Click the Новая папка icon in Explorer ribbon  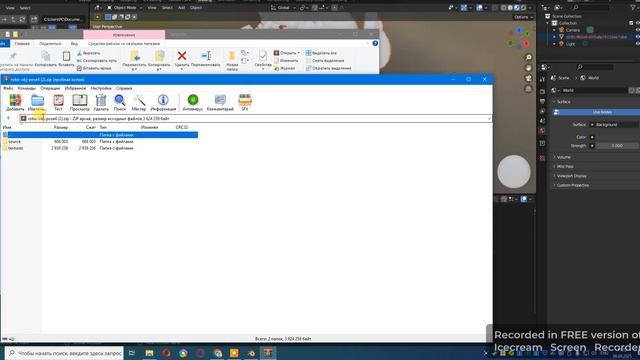pyautogui.click(x=232, y=56)
